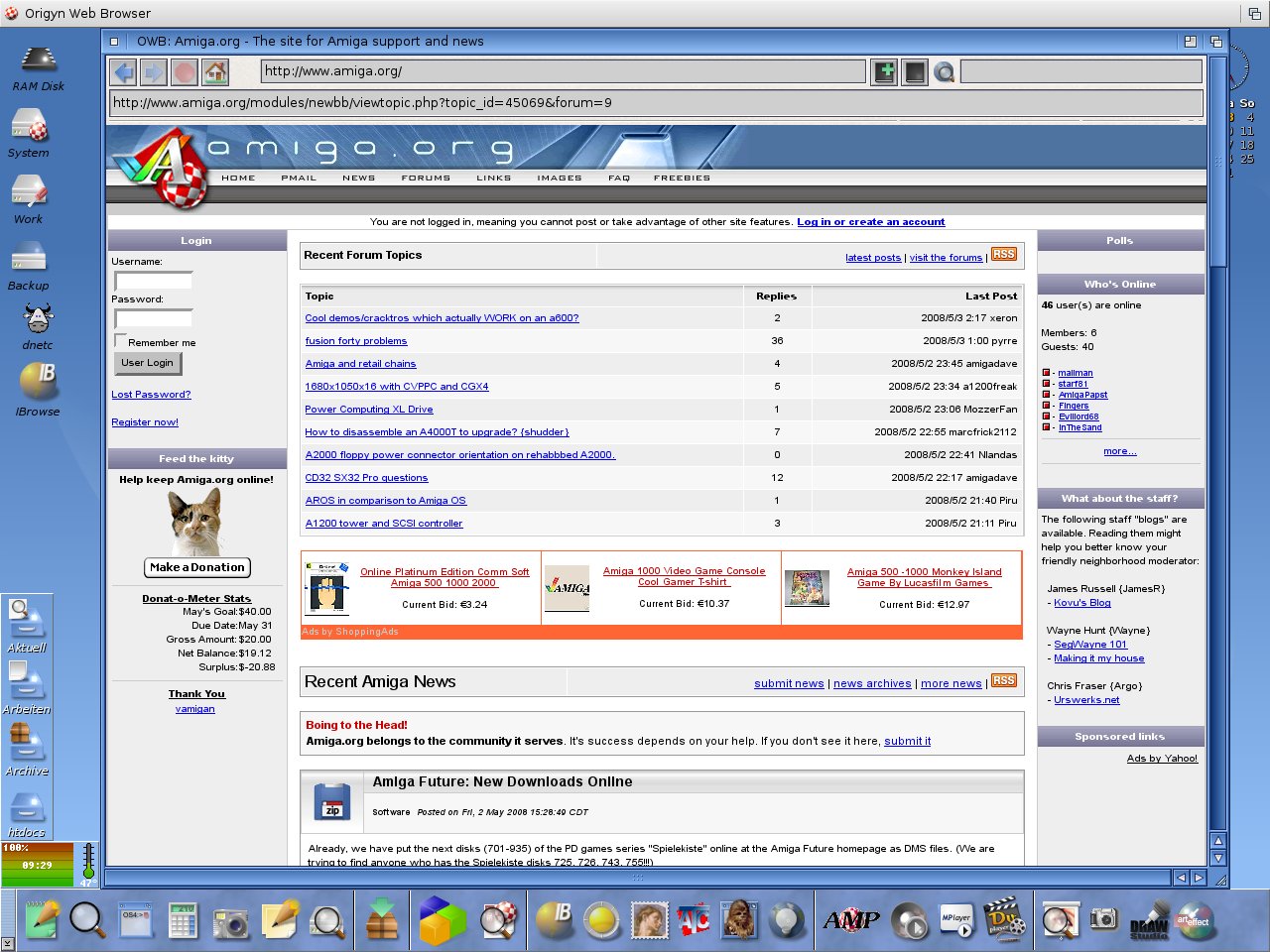This screenshot has width=1270, height=952.
Task: Open the System disk desktop icon
Action: pos(29,134)
